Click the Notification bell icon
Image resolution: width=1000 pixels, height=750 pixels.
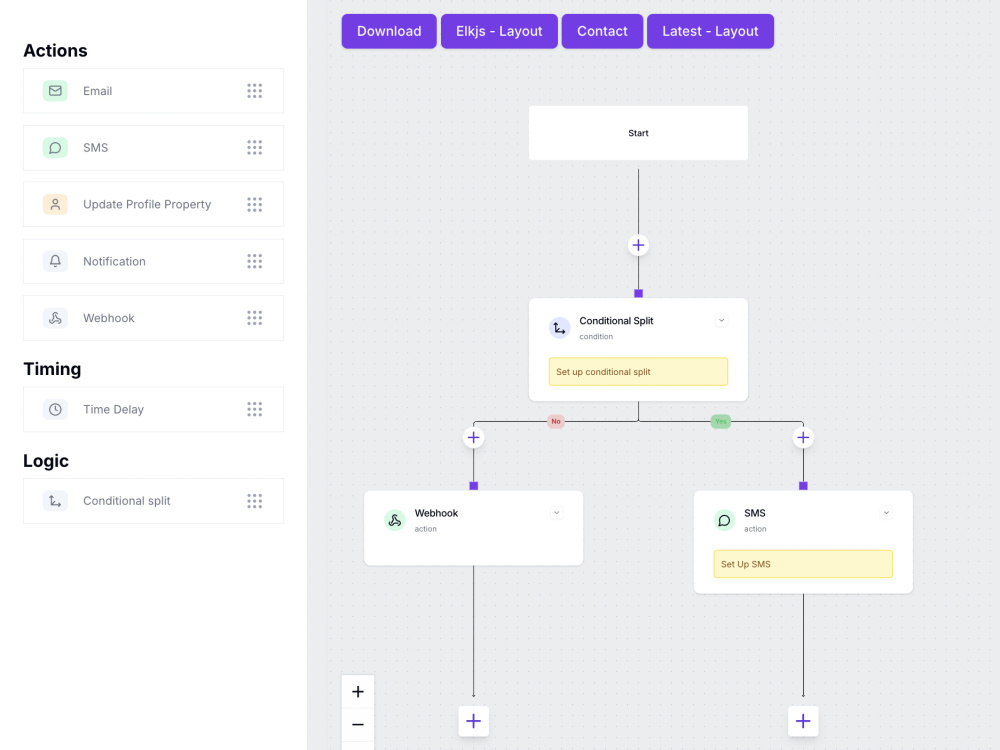tap(55, 261)
